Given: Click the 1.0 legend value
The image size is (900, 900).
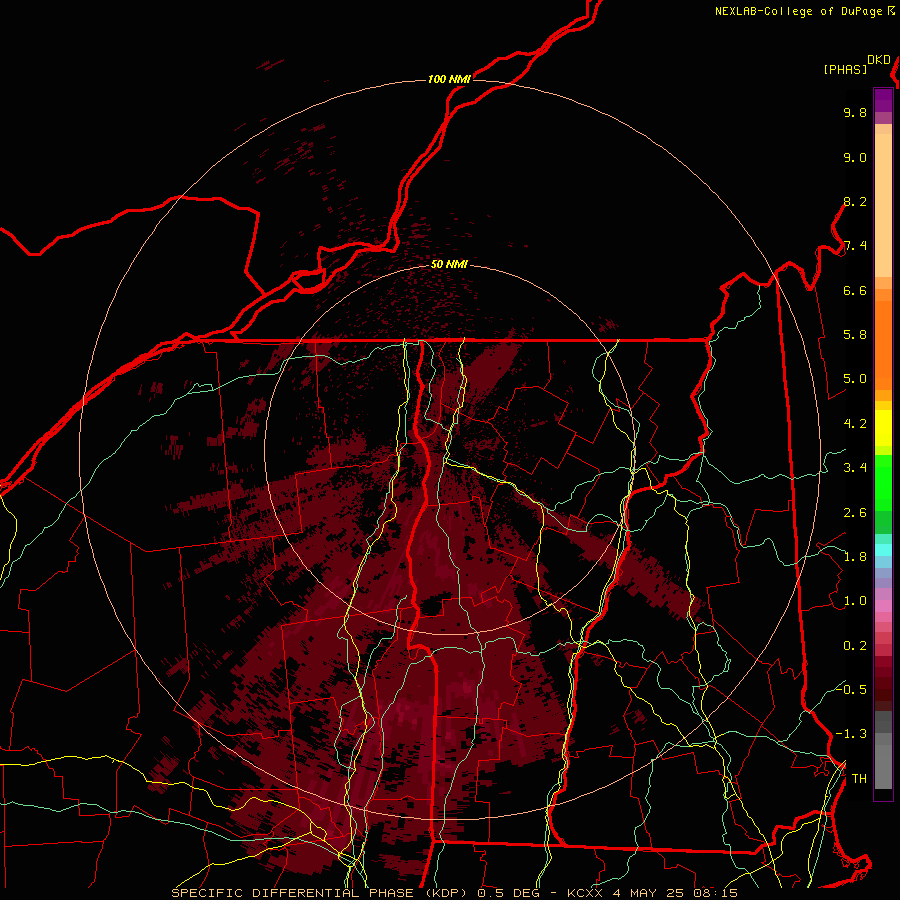Looking at the screenshot, I should 855,601.
